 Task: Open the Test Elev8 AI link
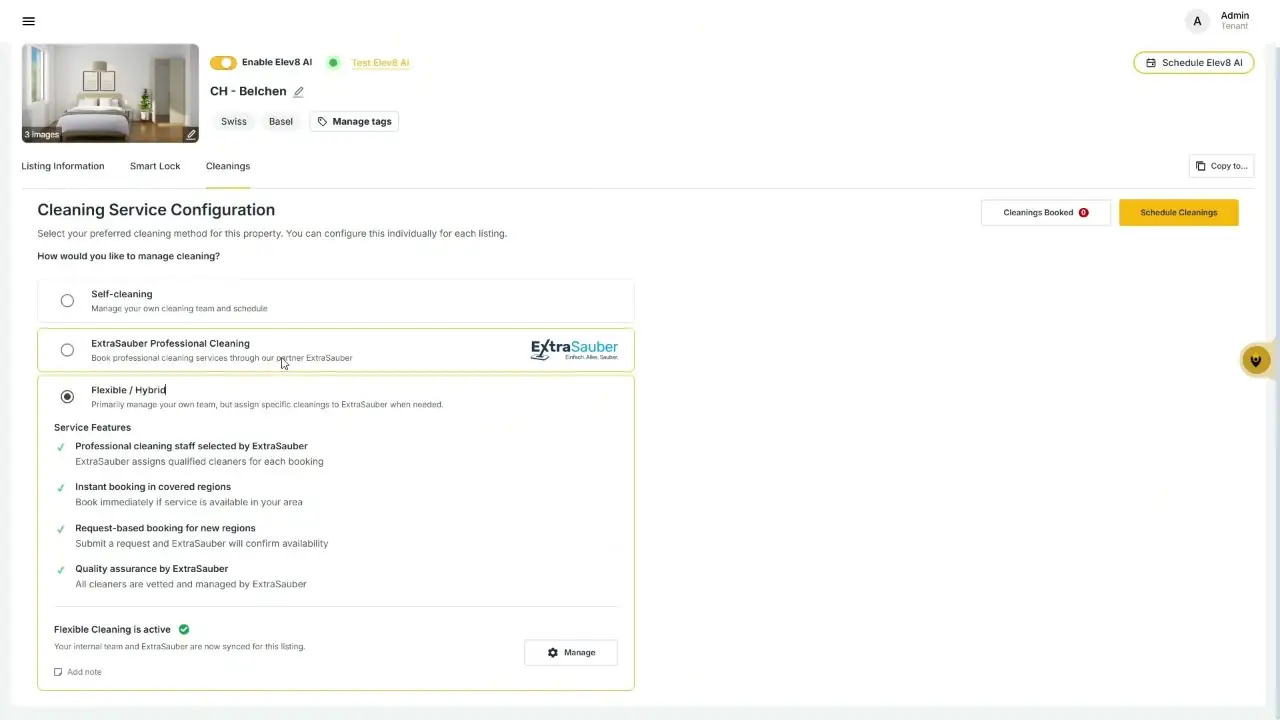click(x=380, y=63)
